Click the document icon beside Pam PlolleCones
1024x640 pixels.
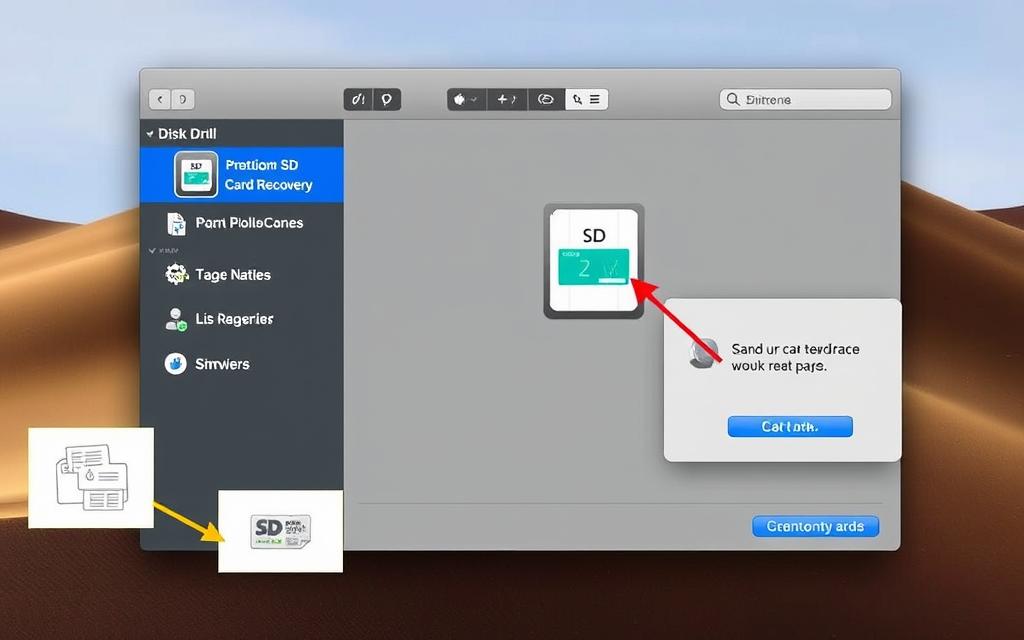(176, 223)
